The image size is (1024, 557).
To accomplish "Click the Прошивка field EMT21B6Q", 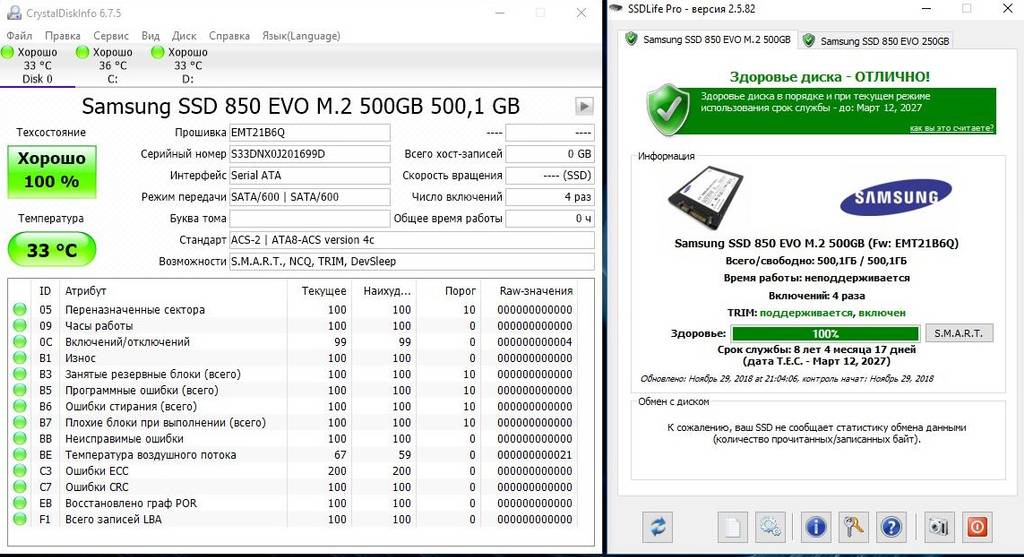I will (310, 133).
